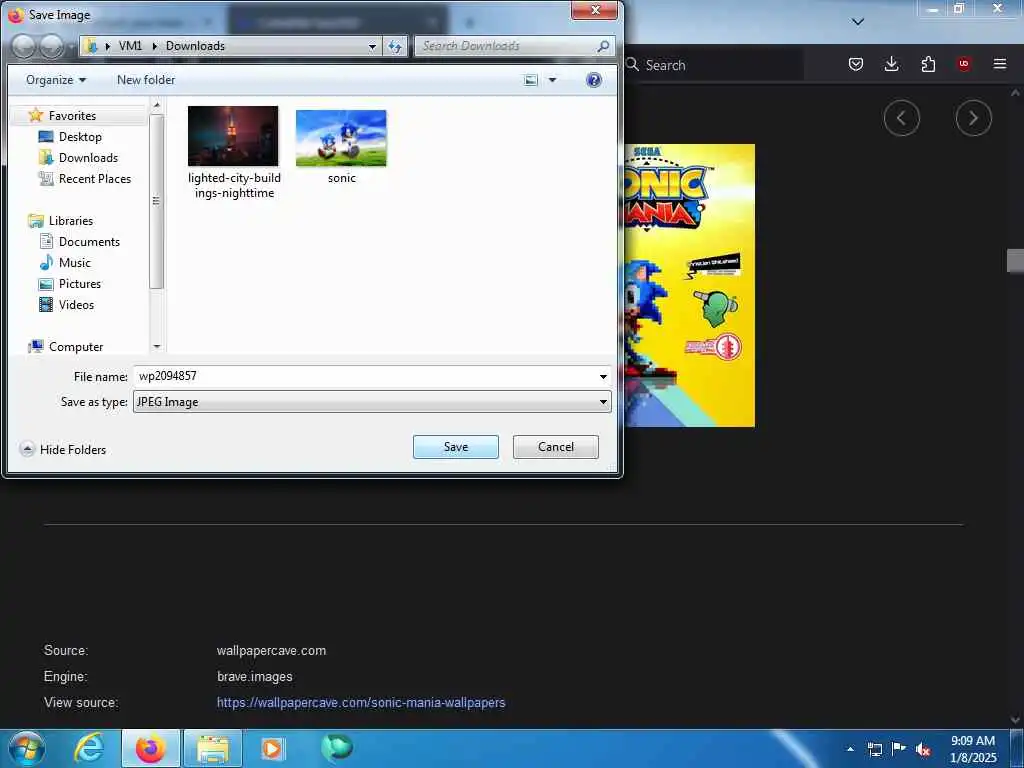Click the navigation pane scroll up arrow

[157, 104]
